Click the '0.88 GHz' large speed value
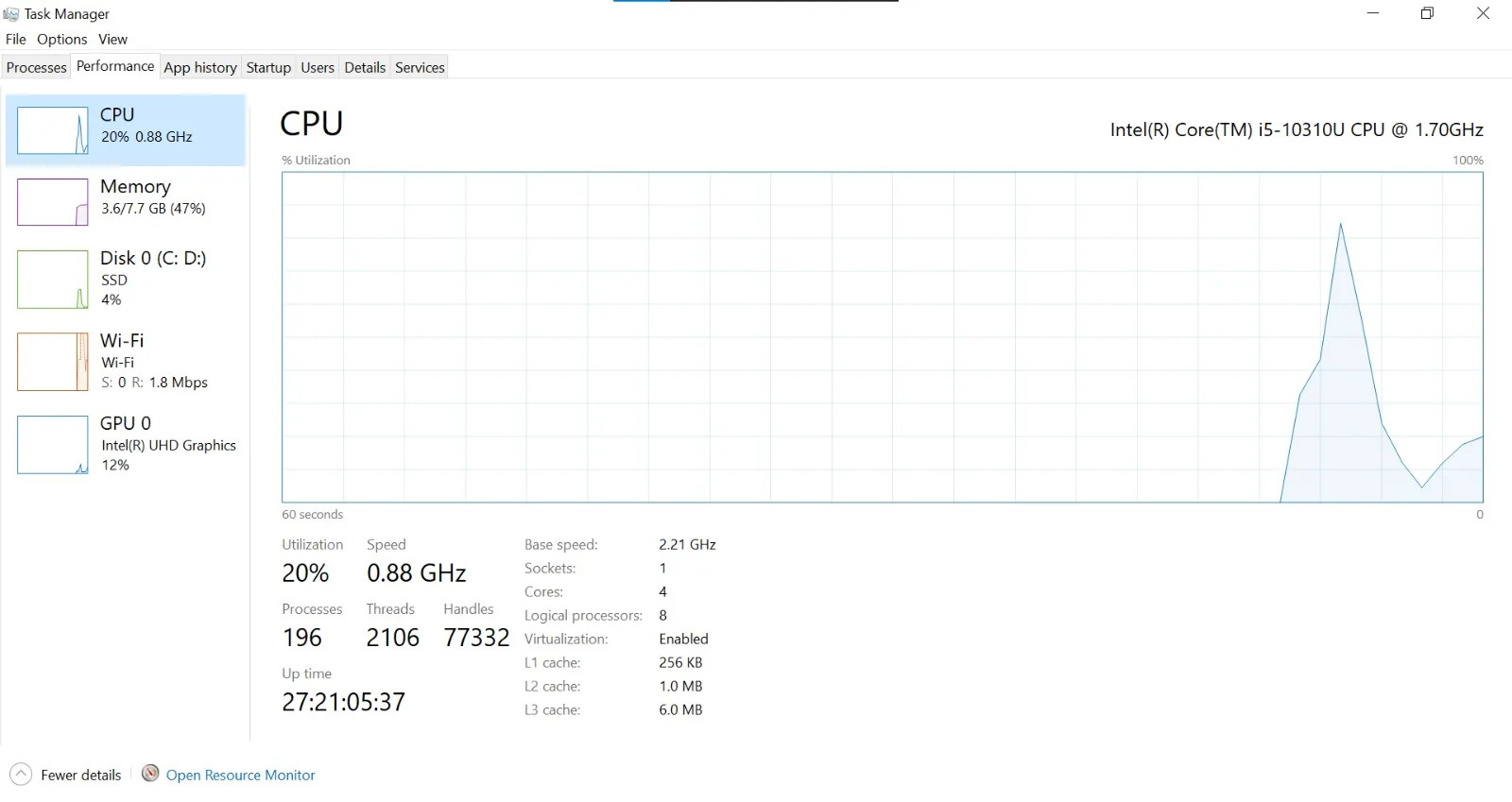1512x802 pixels. click(417, 573)
